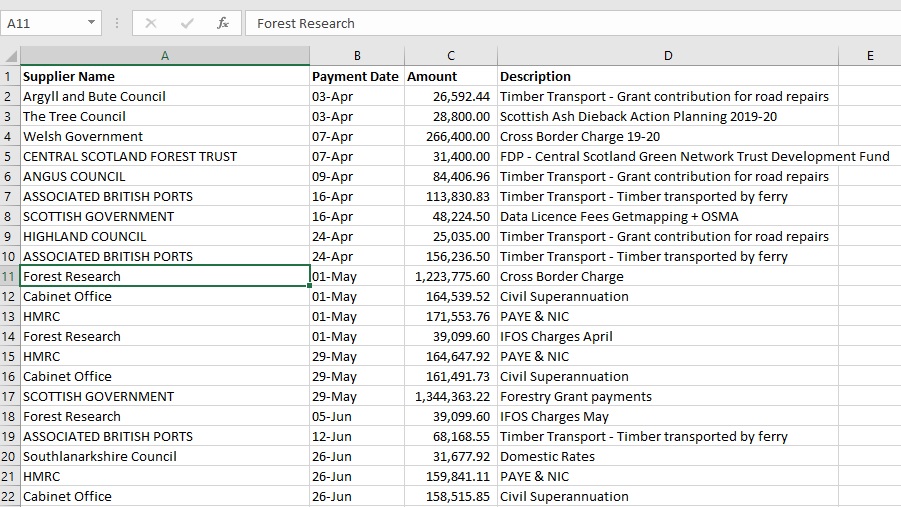Select column E header
901x507 pixels.
[x=869, y=56]
